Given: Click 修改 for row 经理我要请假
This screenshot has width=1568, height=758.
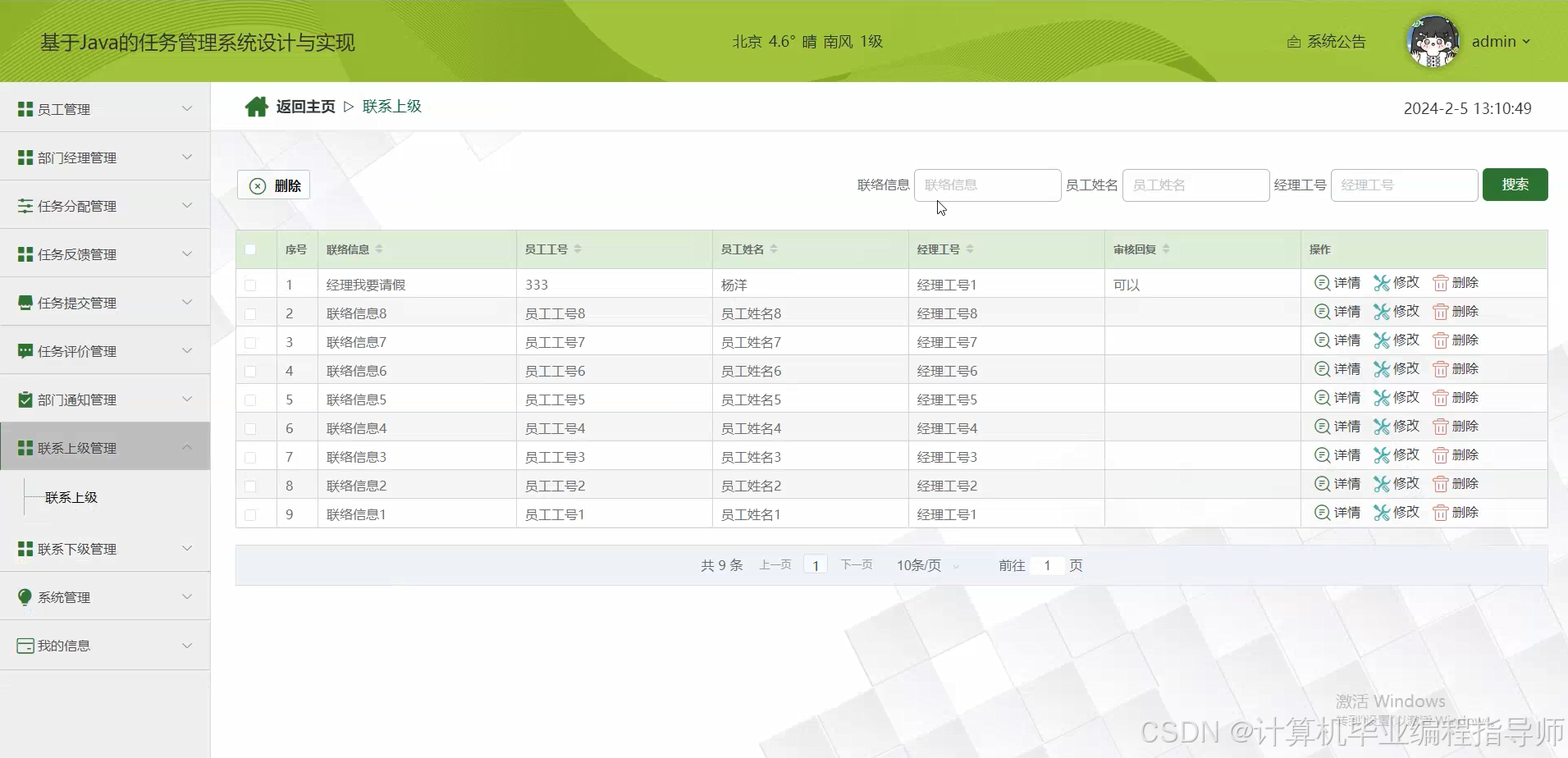Looking at the screenshot, I should (x=1397, y=283).
